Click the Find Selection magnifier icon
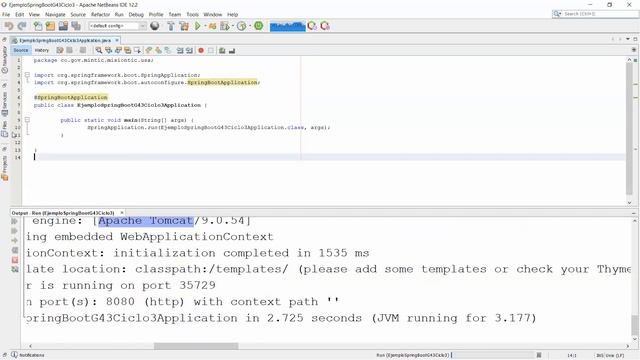This screenshot has height=360, width=640. coord(99,50)
